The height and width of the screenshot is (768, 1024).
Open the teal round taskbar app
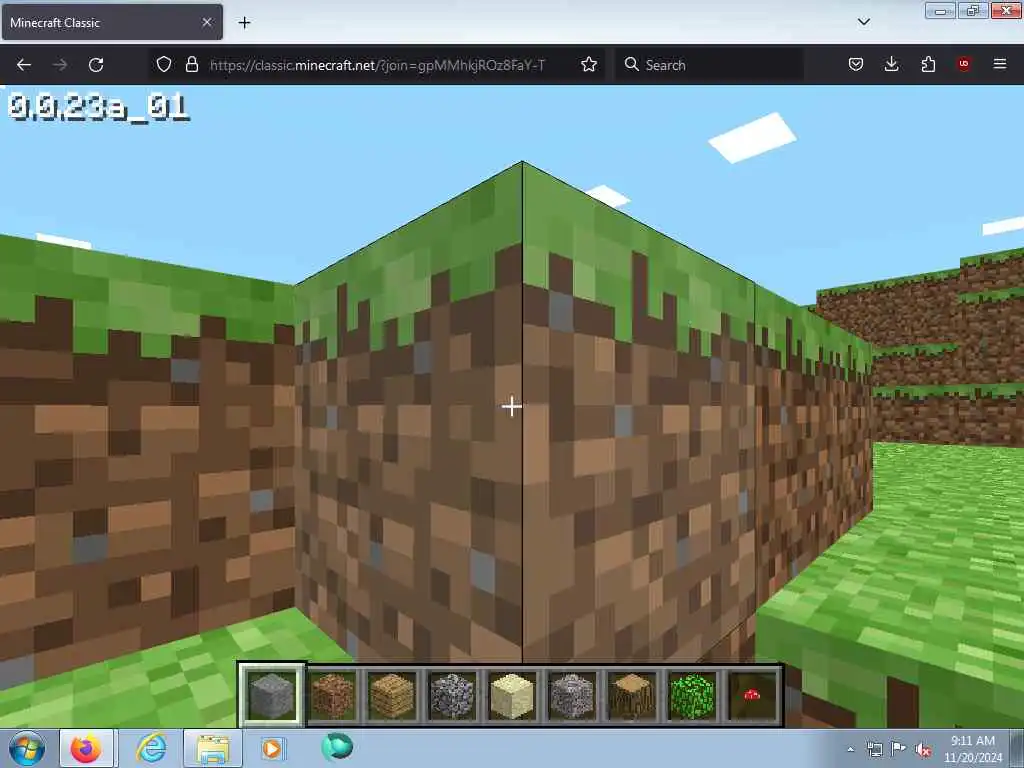coord(337,747)
